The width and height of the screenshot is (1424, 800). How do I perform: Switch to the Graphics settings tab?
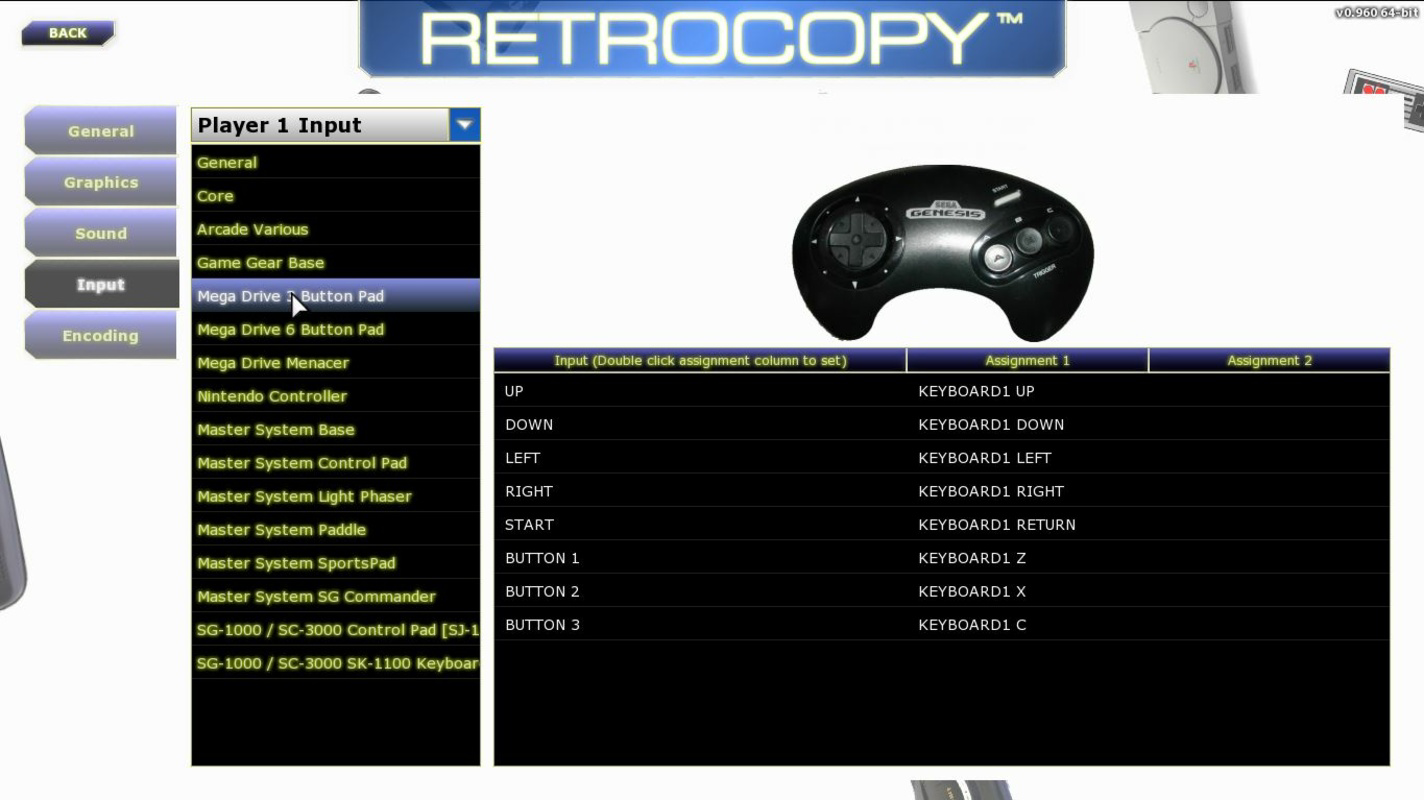(x=101, y=182)
